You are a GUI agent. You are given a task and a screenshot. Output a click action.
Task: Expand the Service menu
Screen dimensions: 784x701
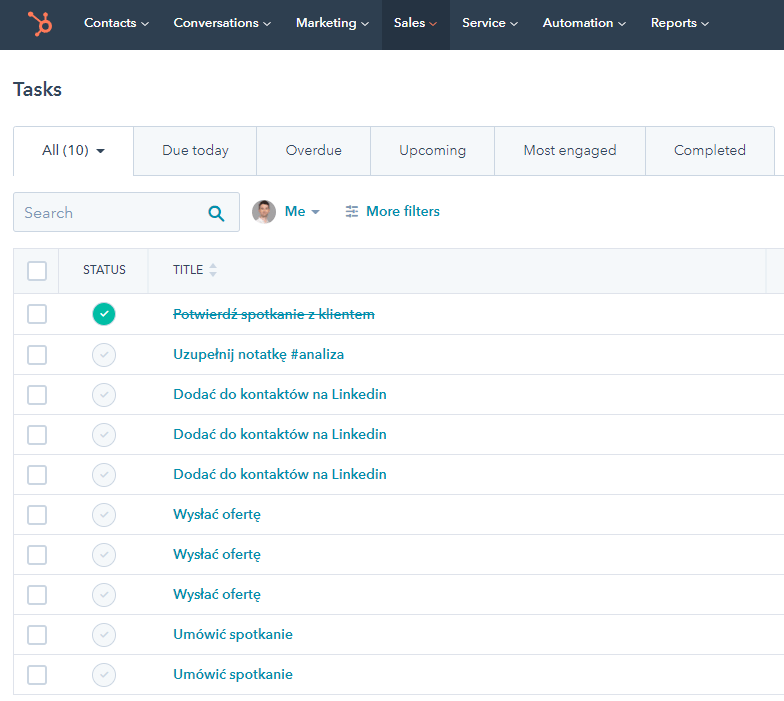490,23
